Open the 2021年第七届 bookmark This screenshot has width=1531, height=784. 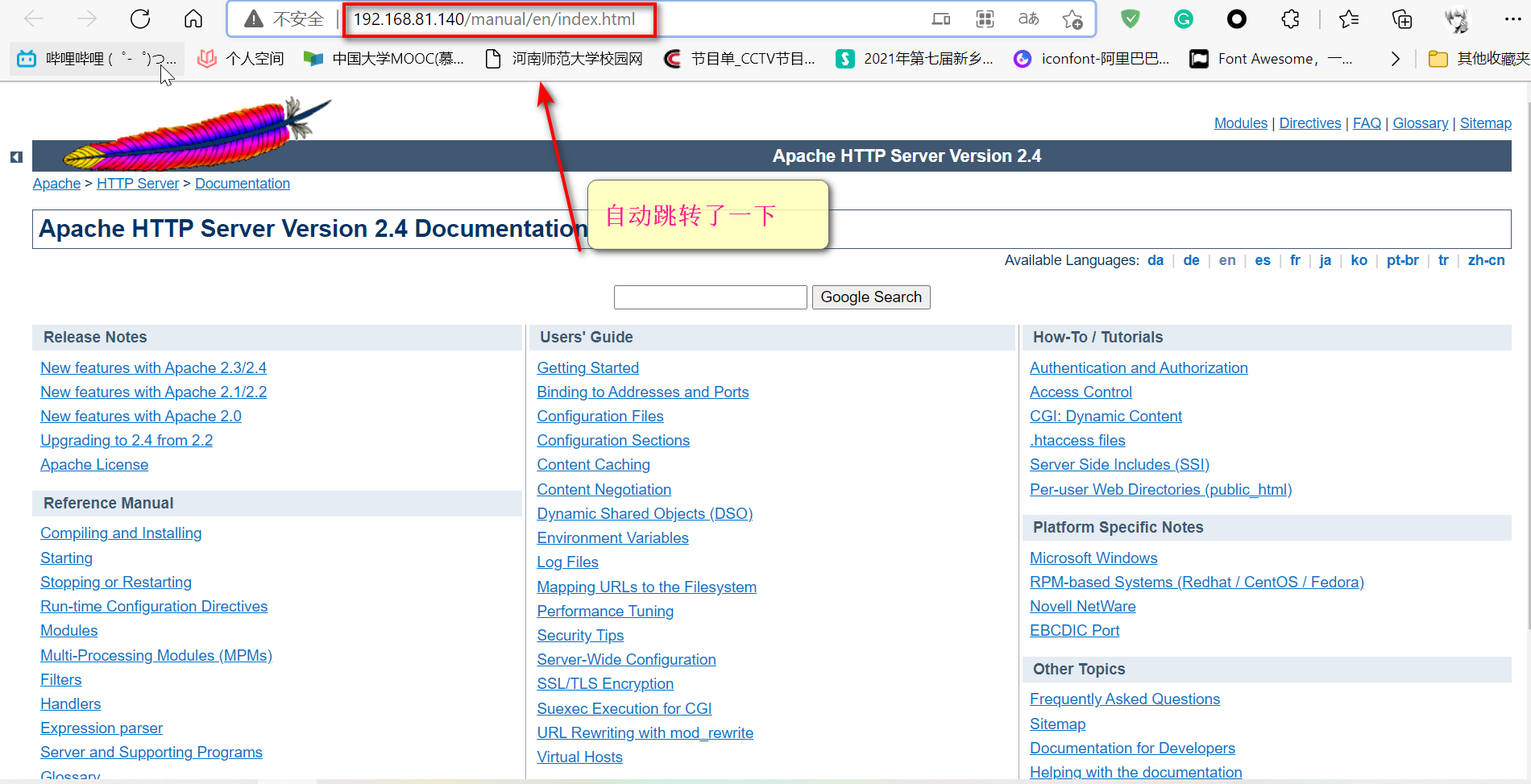coord(915,59)
